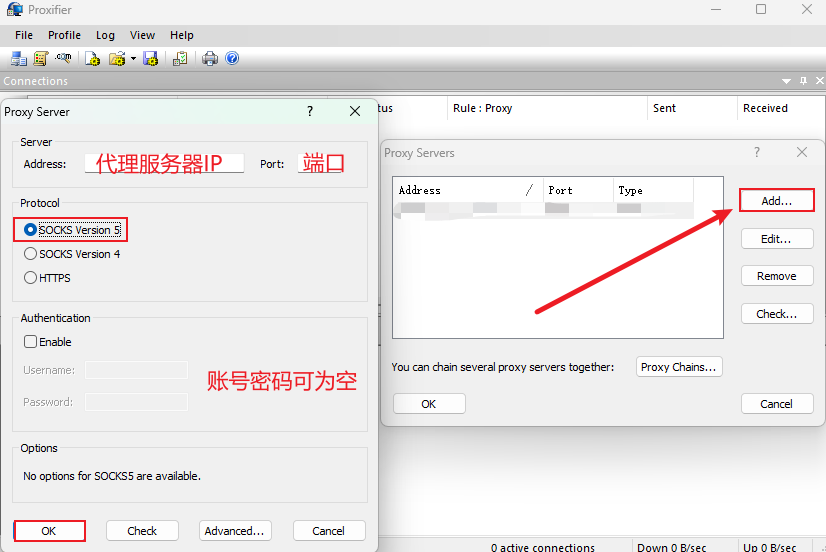The height and width of the screenshot is (552, 826).
Task: Maximize the Proxifier window
Action: tap(761, 9)
